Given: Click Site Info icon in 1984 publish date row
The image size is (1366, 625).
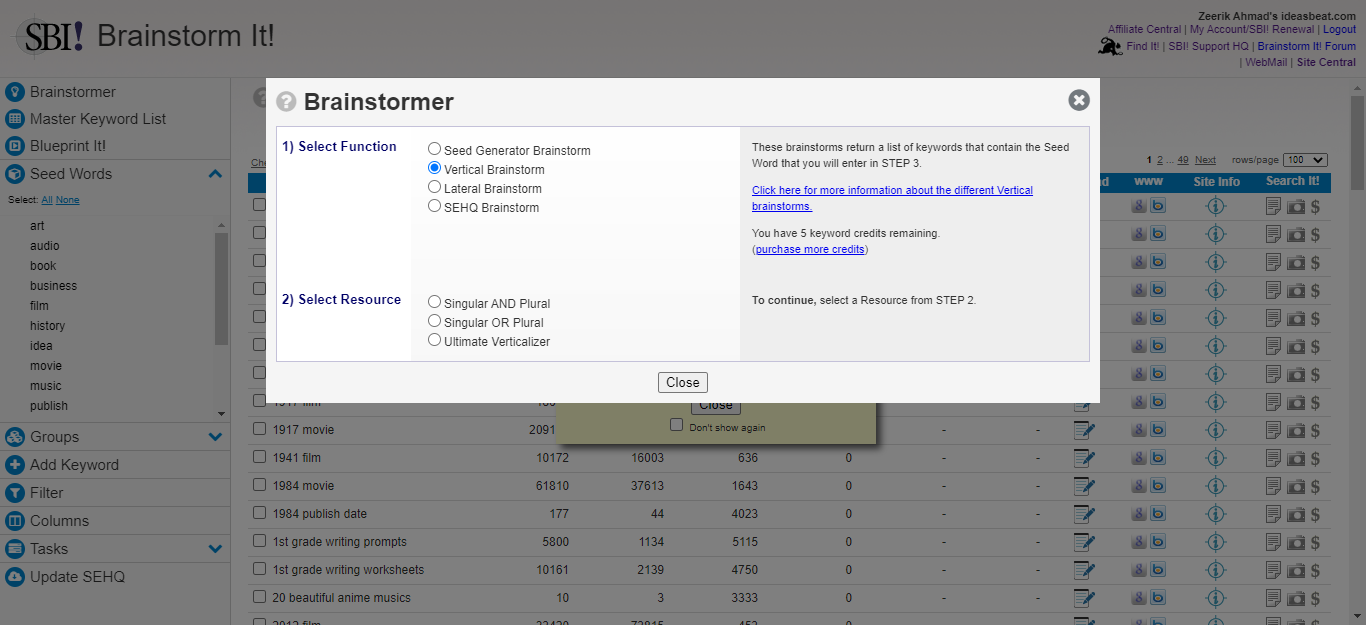Looking at the screenshot, I should click(x=1216, y=514).
